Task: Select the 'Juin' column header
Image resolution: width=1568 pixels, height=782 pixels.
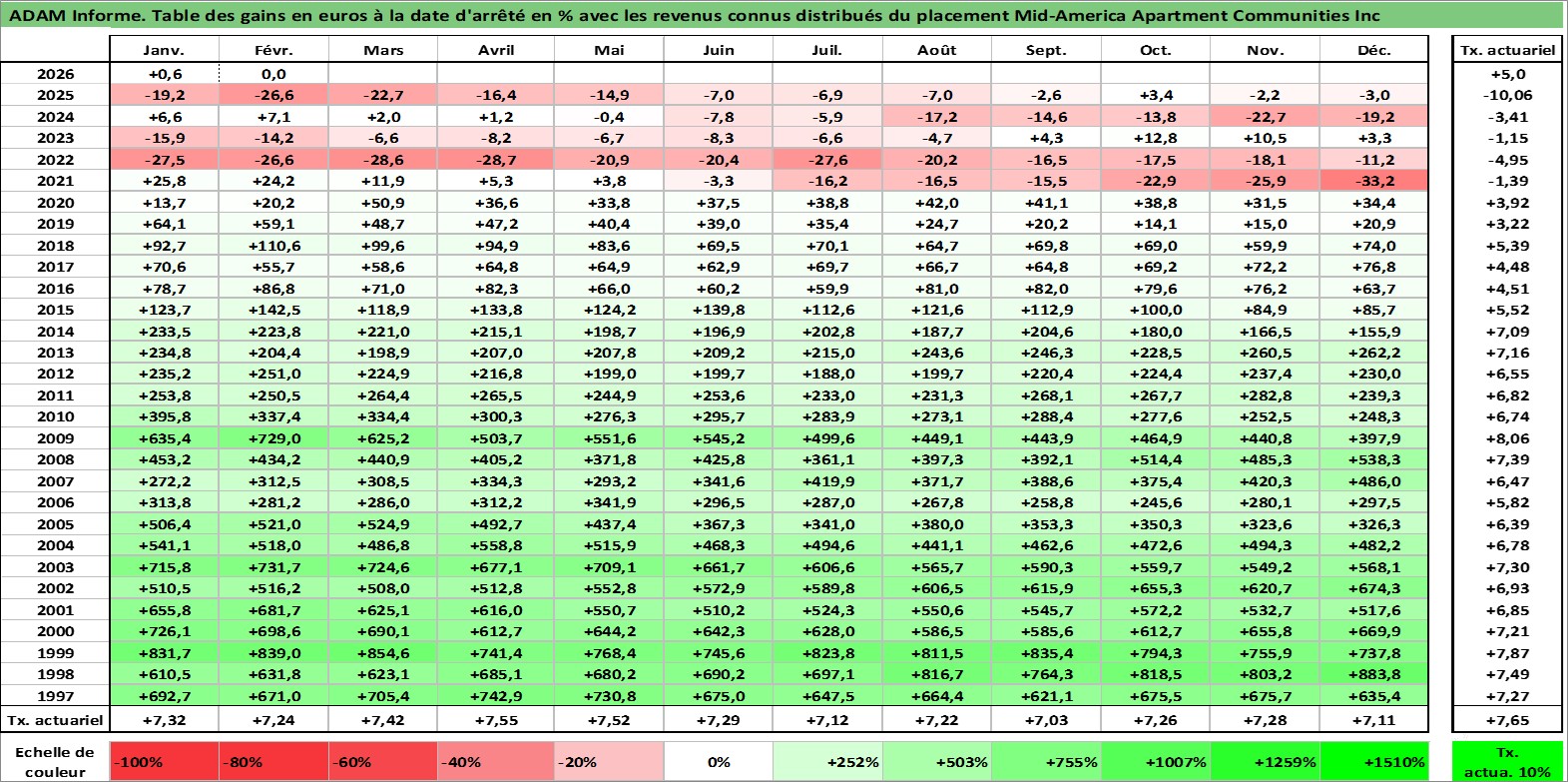Action: coord(719,50)
